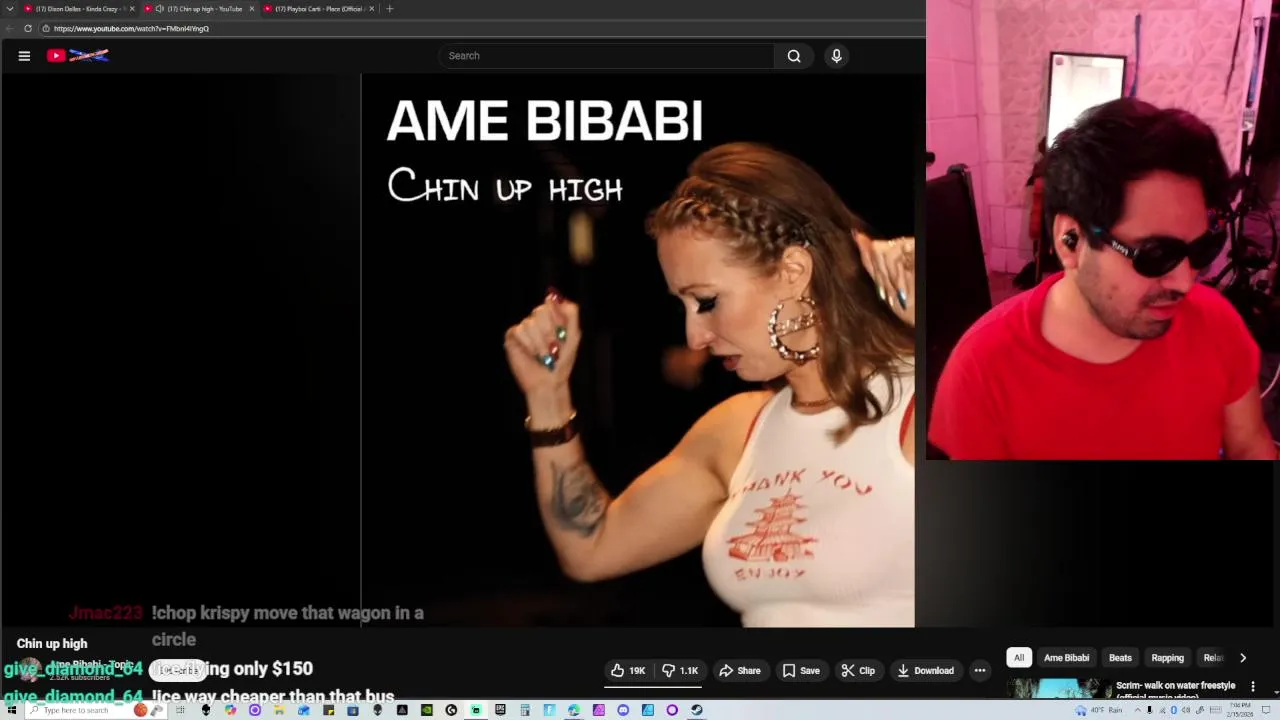Create a Clip of the video
The image size is (1280, 720).
[858, 671]
